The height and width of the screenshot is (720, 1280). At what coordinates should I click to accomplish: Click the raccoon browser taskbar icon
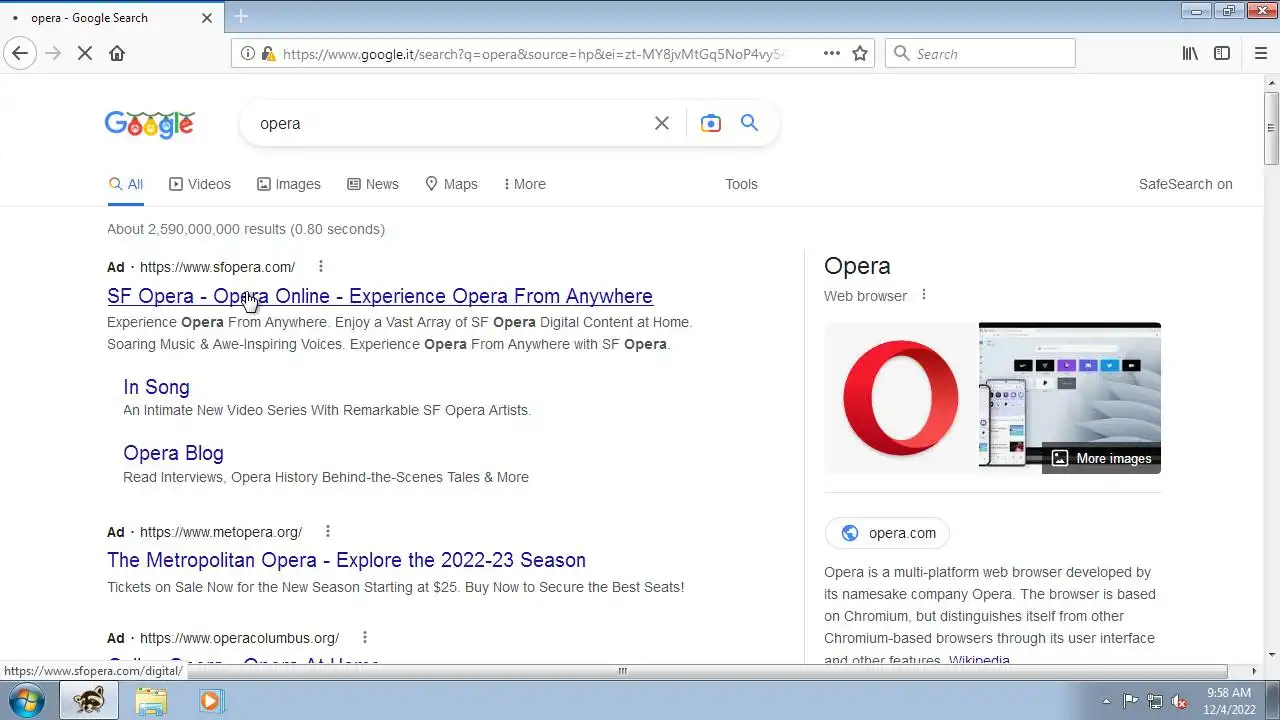point(88,700)
